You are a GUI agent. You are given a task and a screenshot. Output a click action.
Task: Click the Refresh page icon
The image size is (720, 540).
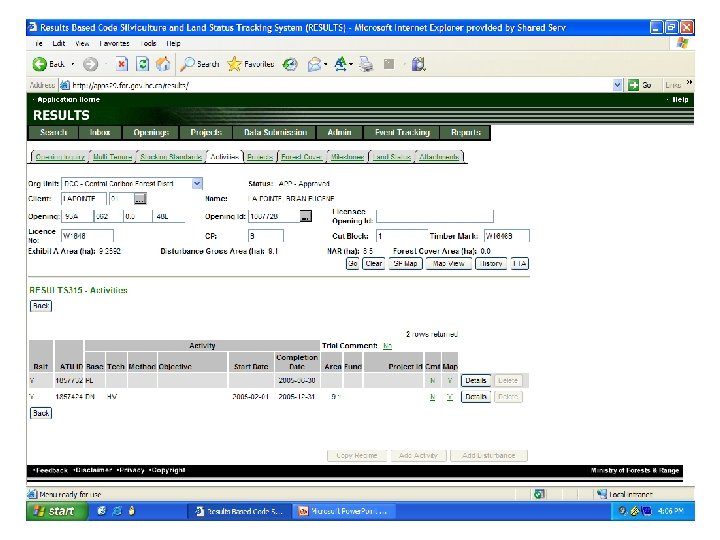[x=143, y=64]
